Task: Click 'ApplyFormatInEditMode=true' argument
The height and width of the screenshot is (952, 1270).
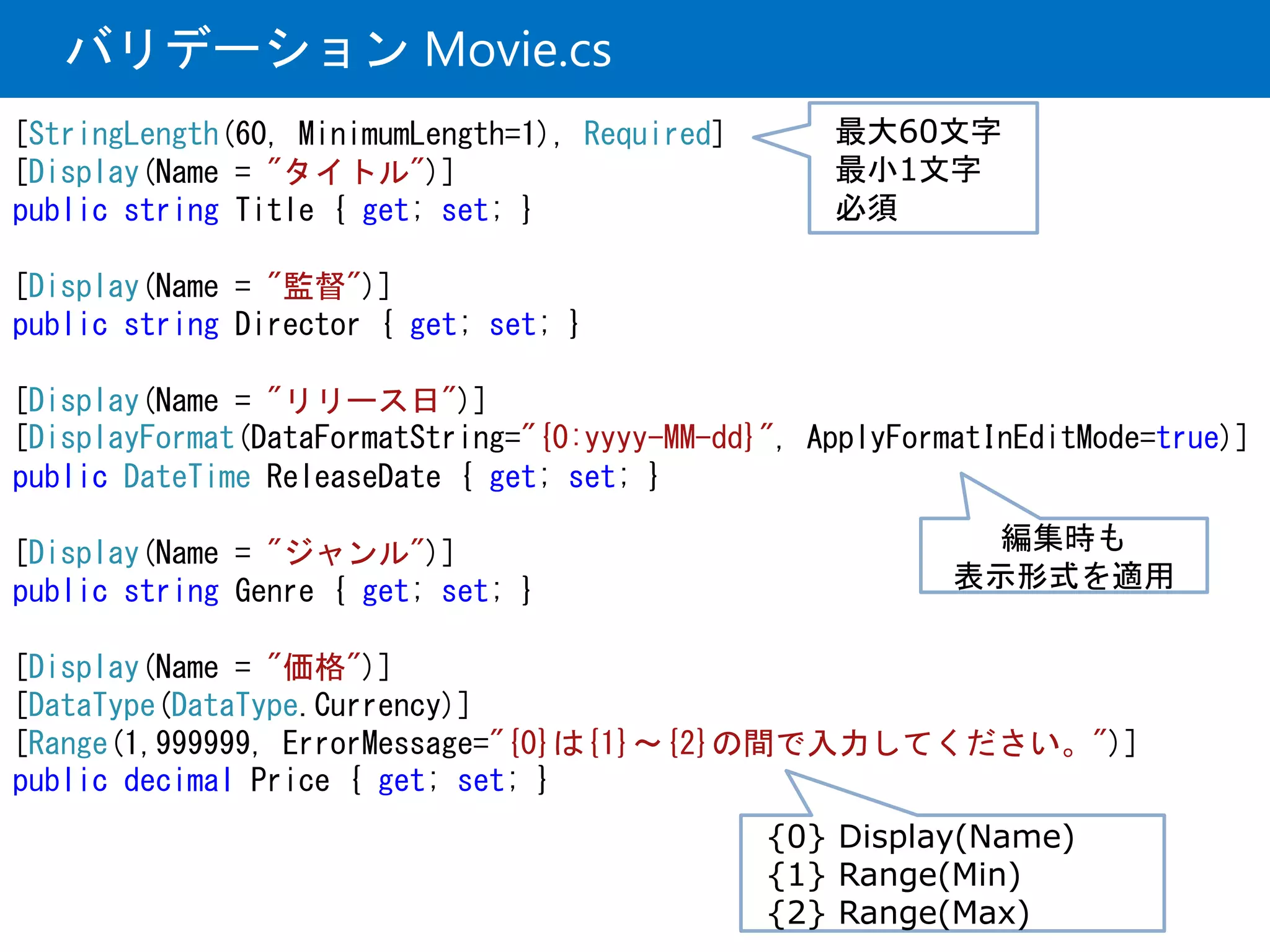Action: [x=1013, y=438]
